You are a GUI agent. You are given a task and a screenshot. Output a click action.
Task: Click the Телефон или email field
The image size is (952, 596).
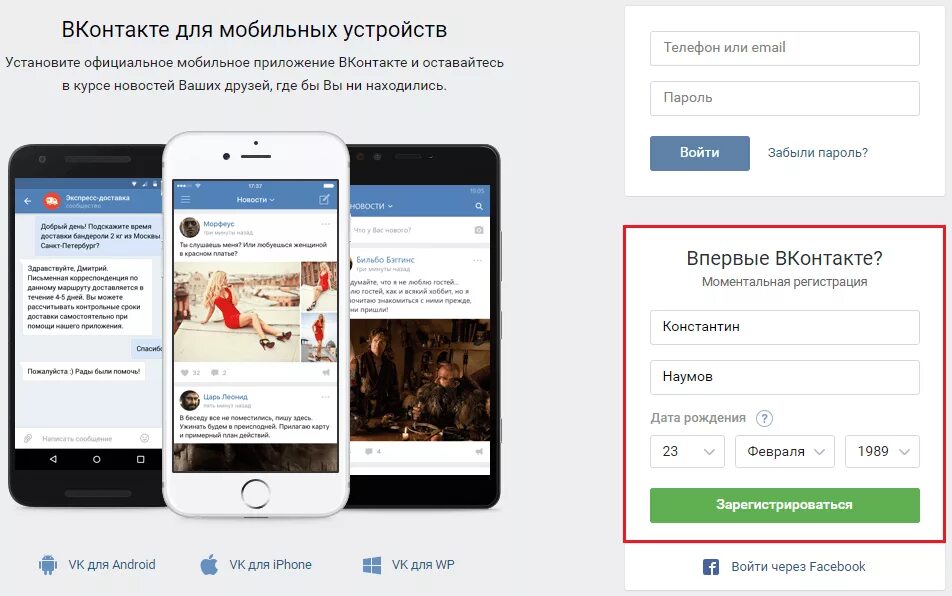tap(784, 48)
